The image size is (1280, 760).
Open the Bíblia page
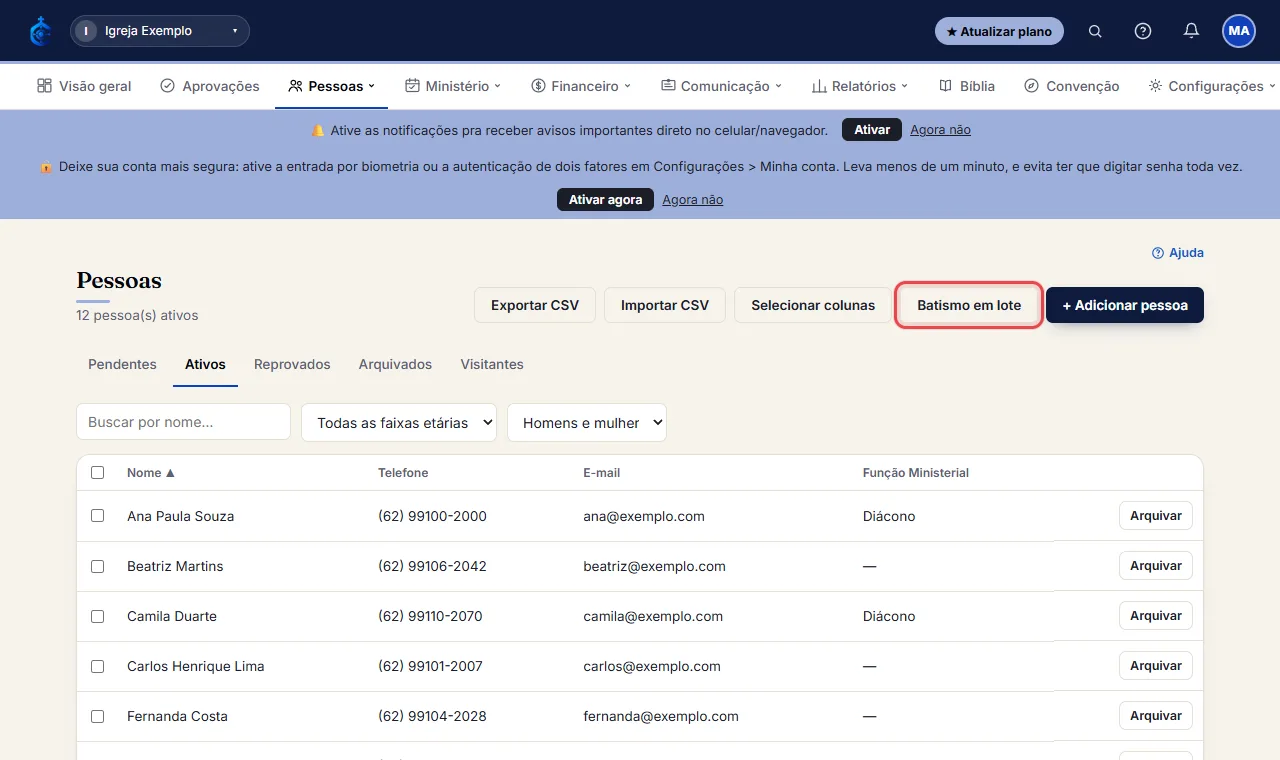point(967,86)
